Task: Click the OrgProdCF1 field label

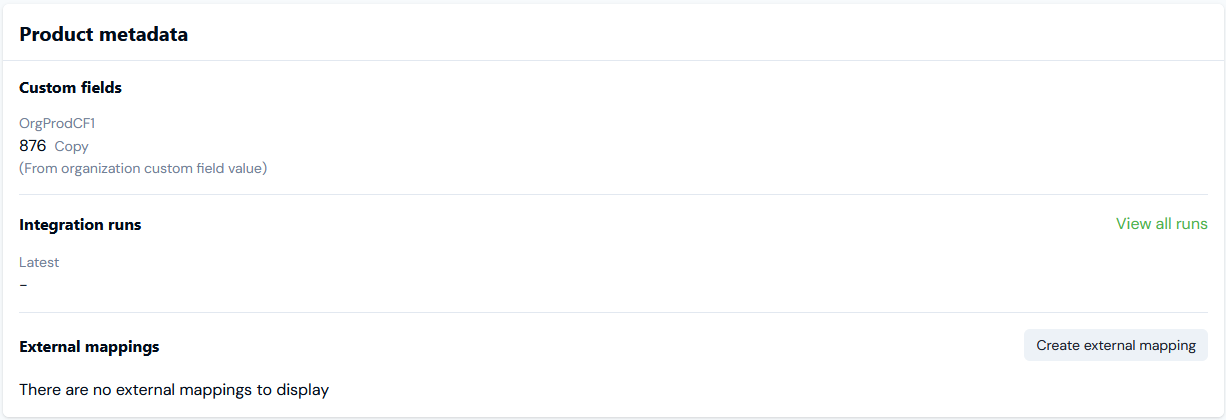Action: (x=57, y=124)
